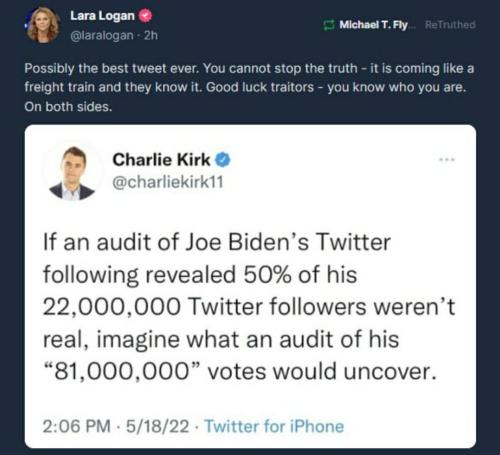500x455 pixels.
Task: Click Charlie Kirk's blue verified checkmark
Action: pyautogui.click(x=222, y=160)
